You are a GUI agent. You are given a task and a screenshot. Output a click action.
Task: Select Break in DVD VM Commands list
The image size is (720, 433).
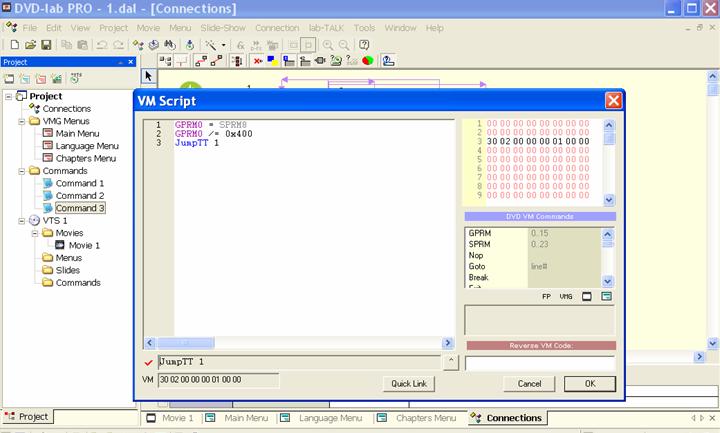(478, 277)
